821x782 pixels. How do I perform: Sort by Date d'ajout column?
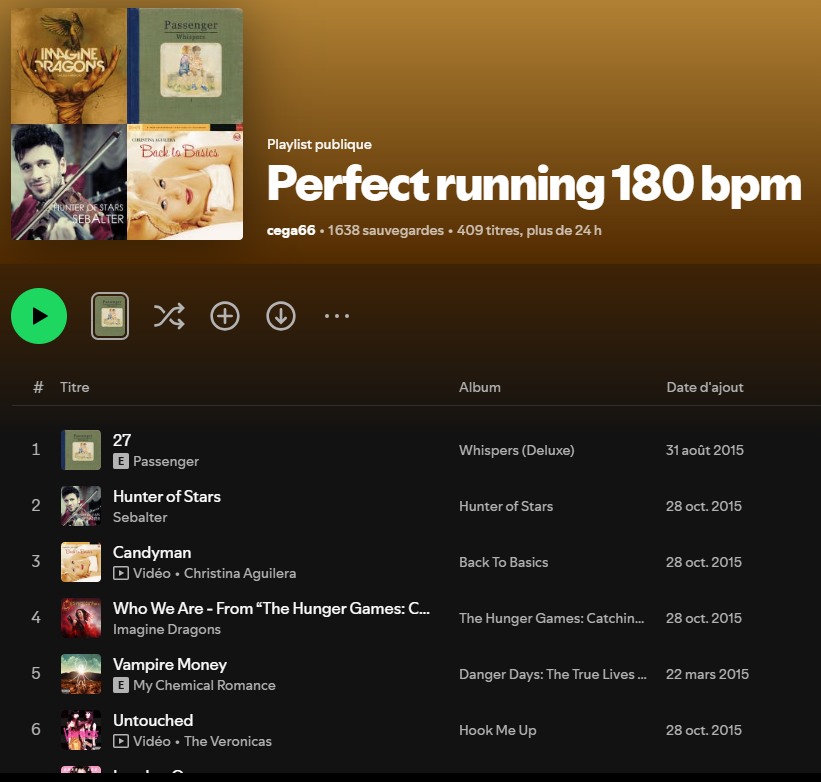click(x=705, y=387)
